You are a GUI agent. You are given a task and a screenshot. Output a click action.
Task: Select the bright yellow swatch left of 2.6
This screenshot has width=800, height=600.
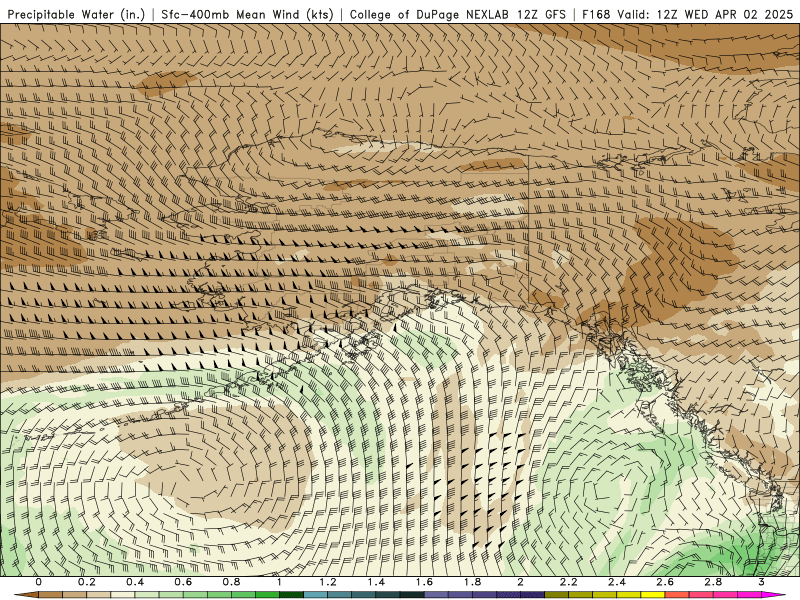[x=653, y=595]
